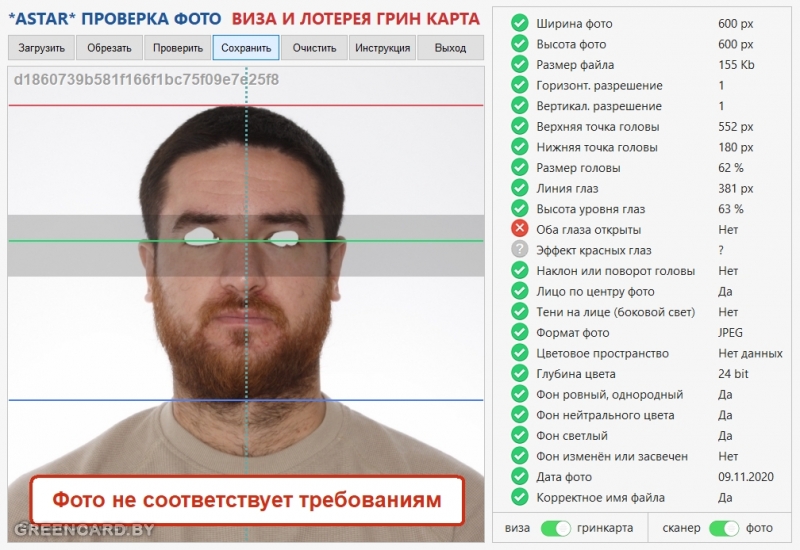Click the Обрезать button
Screen dimensions: 800x550
pos(109,48)
